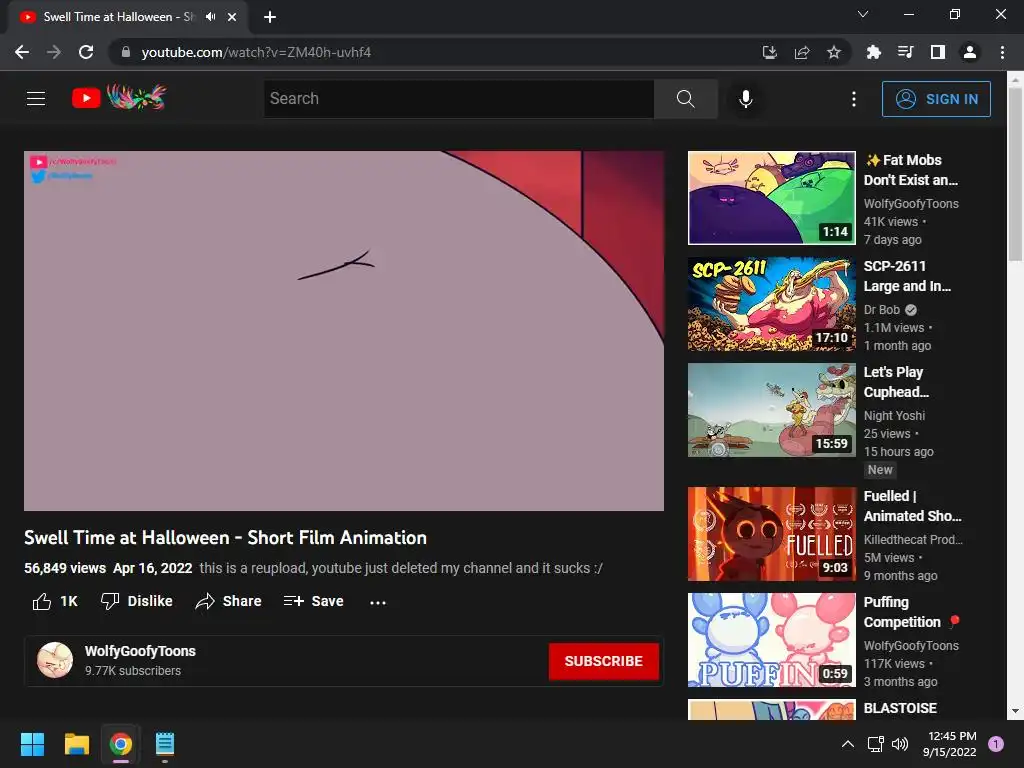
Task: View site information lock icon
Action: coord(125,52)
